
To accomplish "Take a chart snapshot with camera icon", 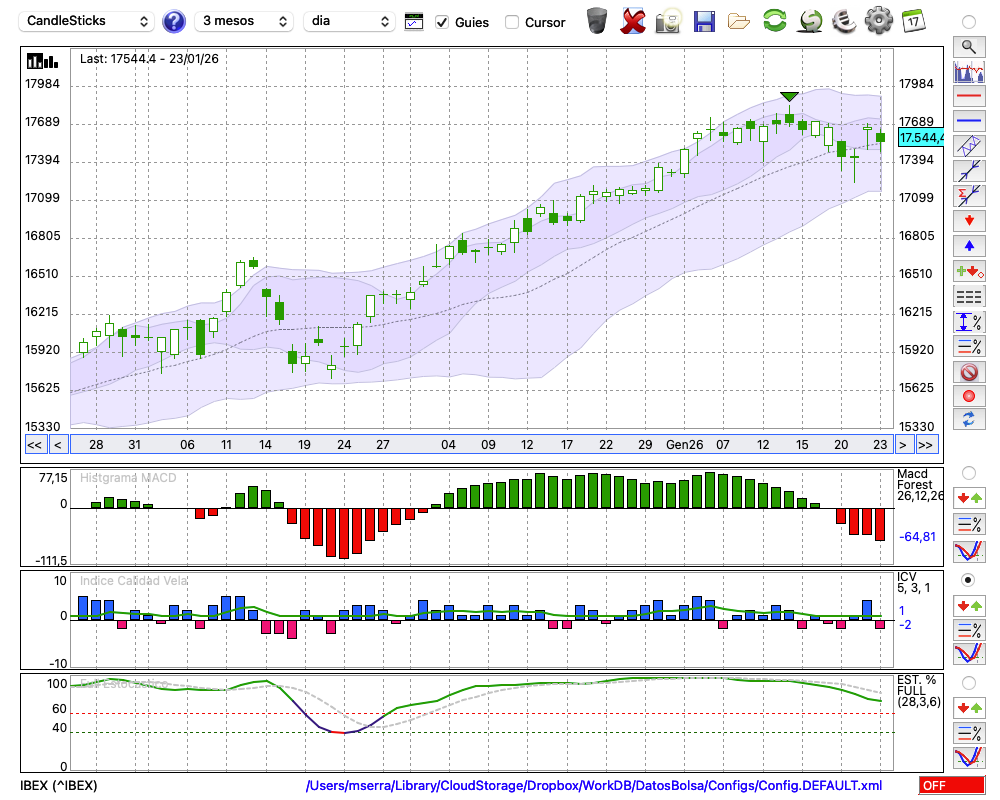I will pos(668,21).
